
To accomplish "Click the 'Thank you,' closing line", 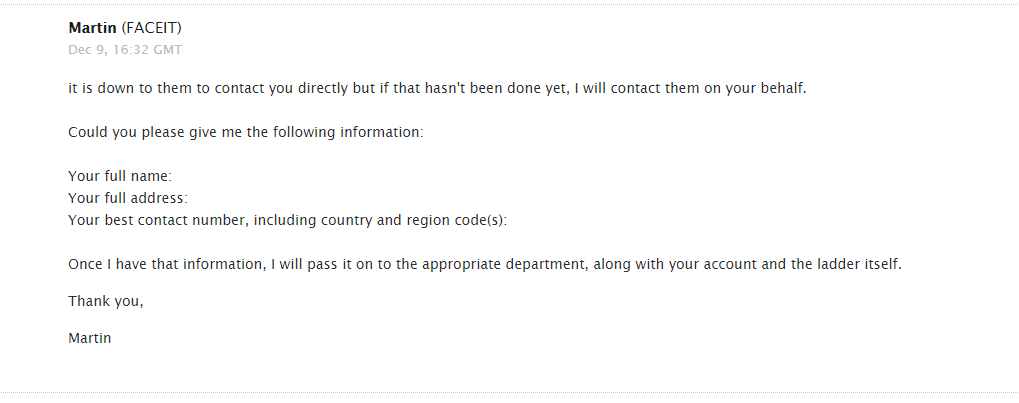I will [x=105, y=301].
